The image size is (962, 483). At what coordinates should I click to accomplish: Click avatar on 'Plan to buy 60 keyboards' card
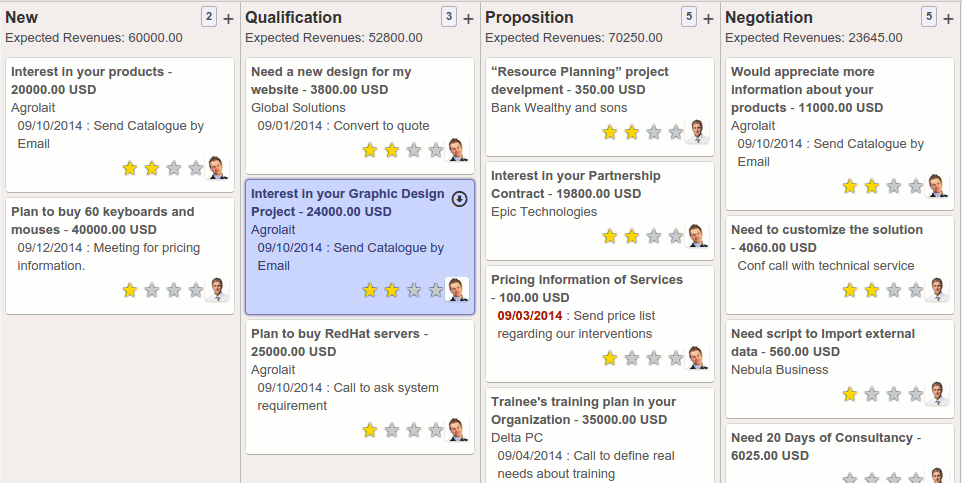(x=217, y=290)
